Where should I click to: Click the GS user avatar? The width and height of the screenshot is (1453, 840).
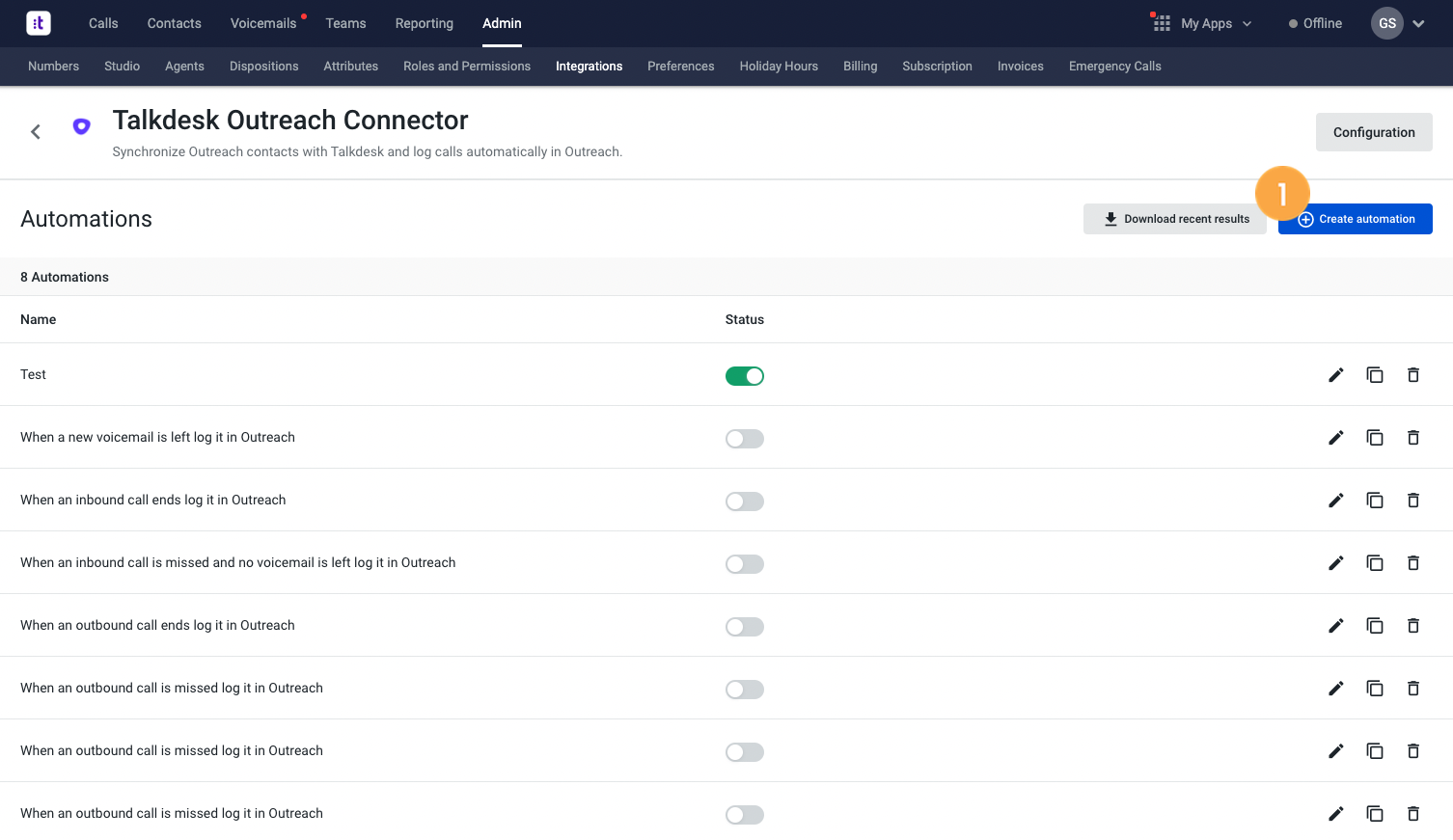1387,23
